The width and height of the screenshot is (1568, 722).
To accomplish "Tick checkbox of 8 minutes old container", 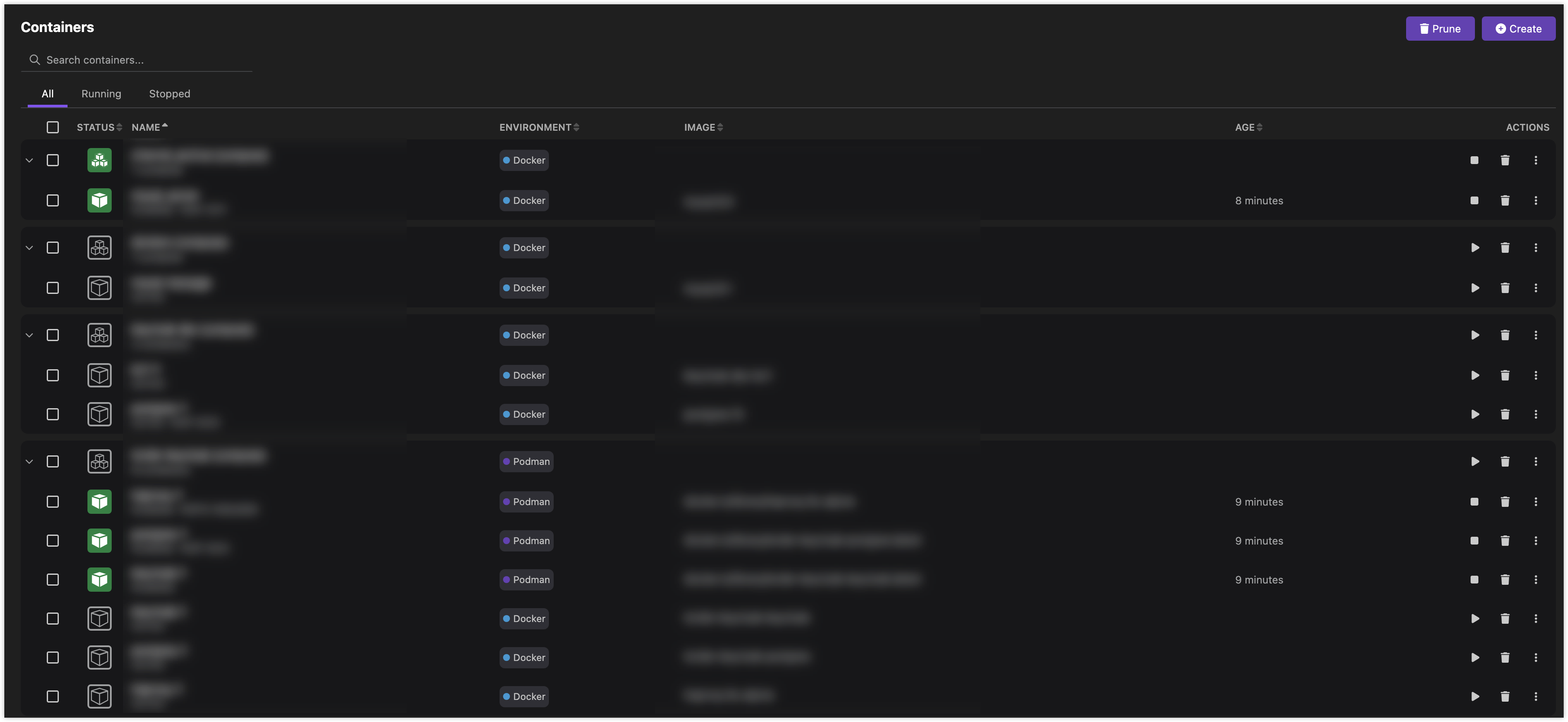I will (53, 200).
